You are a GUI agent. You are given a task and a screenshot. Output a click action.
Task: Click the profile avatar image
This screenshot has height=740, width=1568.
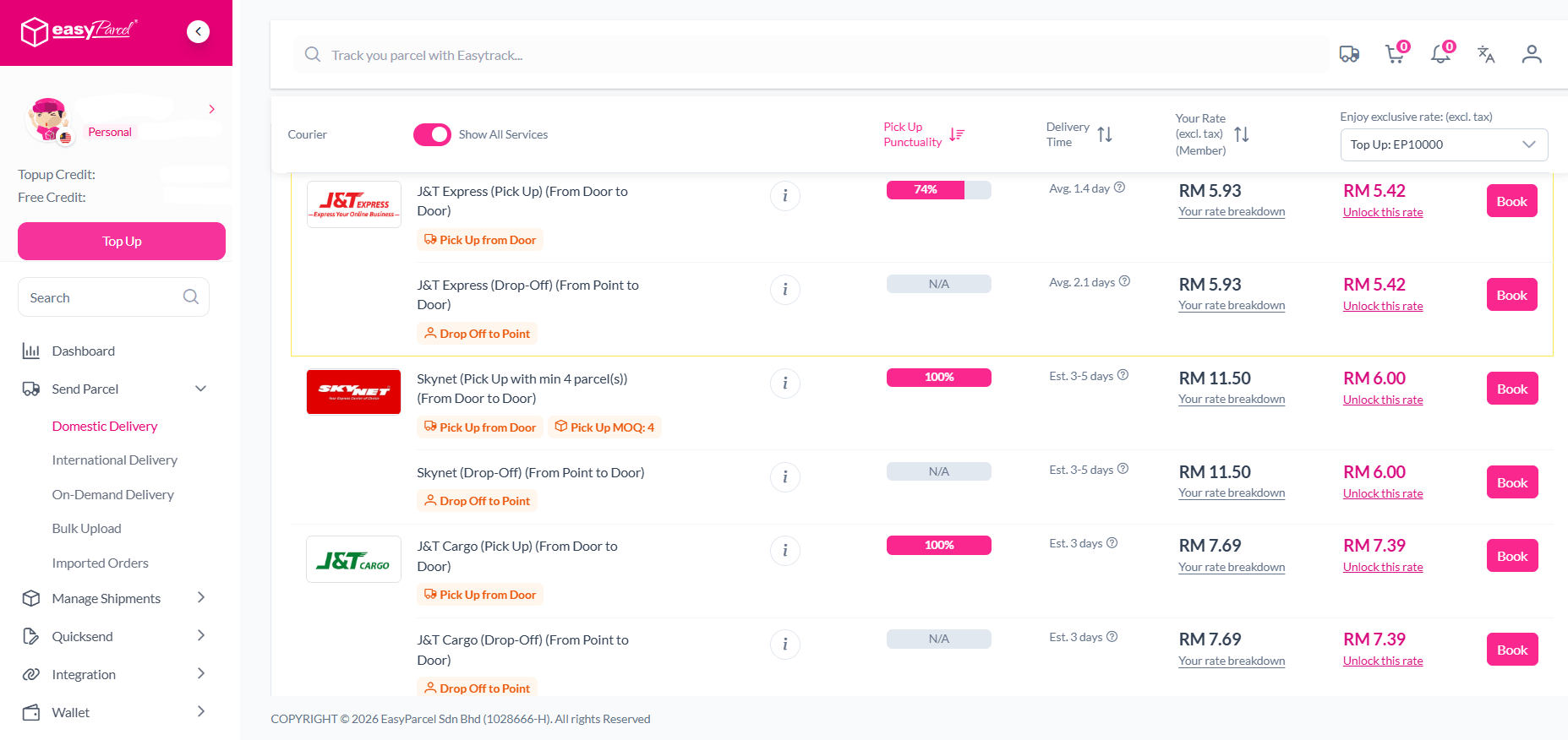pos(48,120)
